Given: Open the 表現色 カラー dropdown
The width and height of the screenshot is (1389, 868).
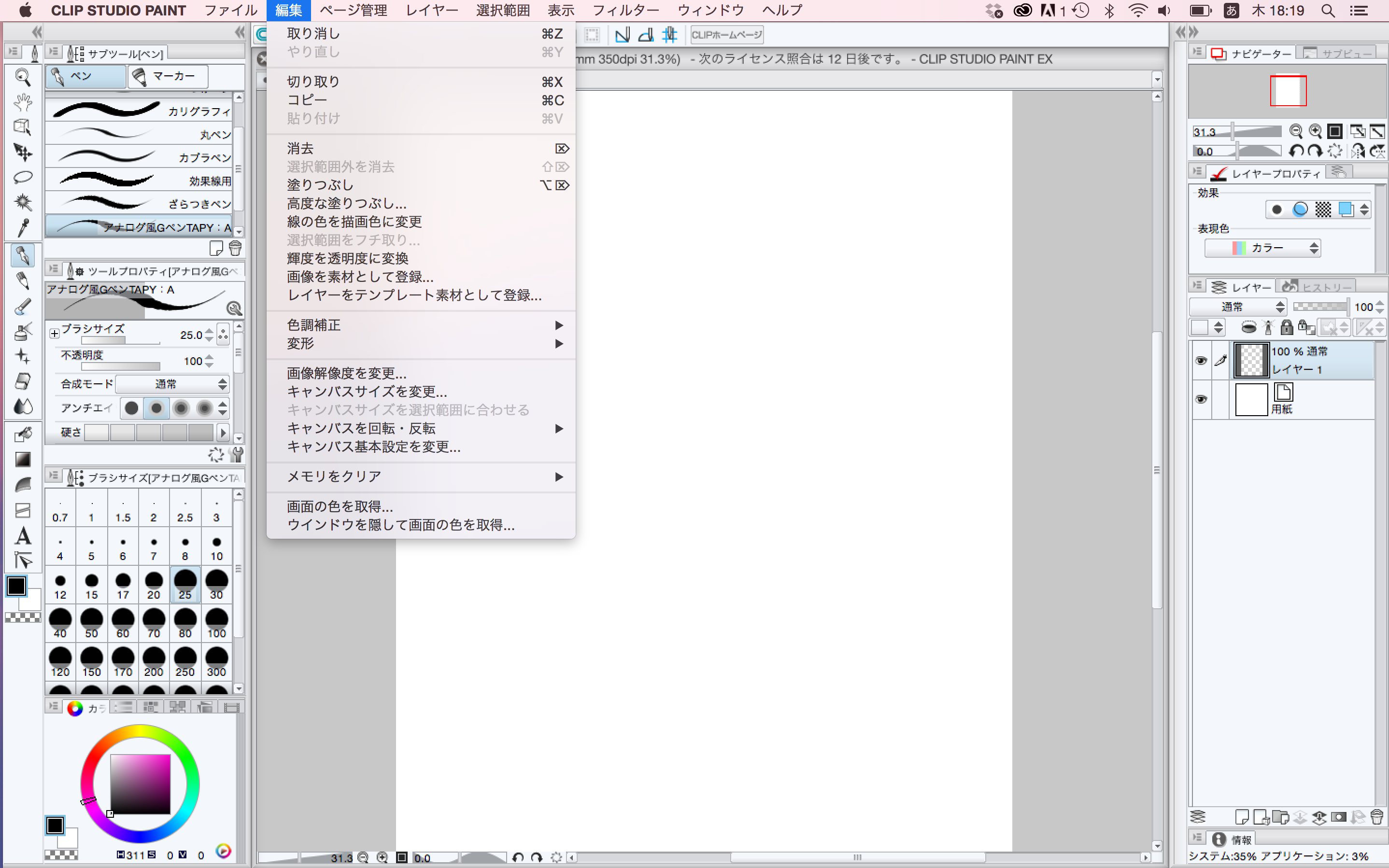Looking at the screenshot, I should tap(1262, 248).
